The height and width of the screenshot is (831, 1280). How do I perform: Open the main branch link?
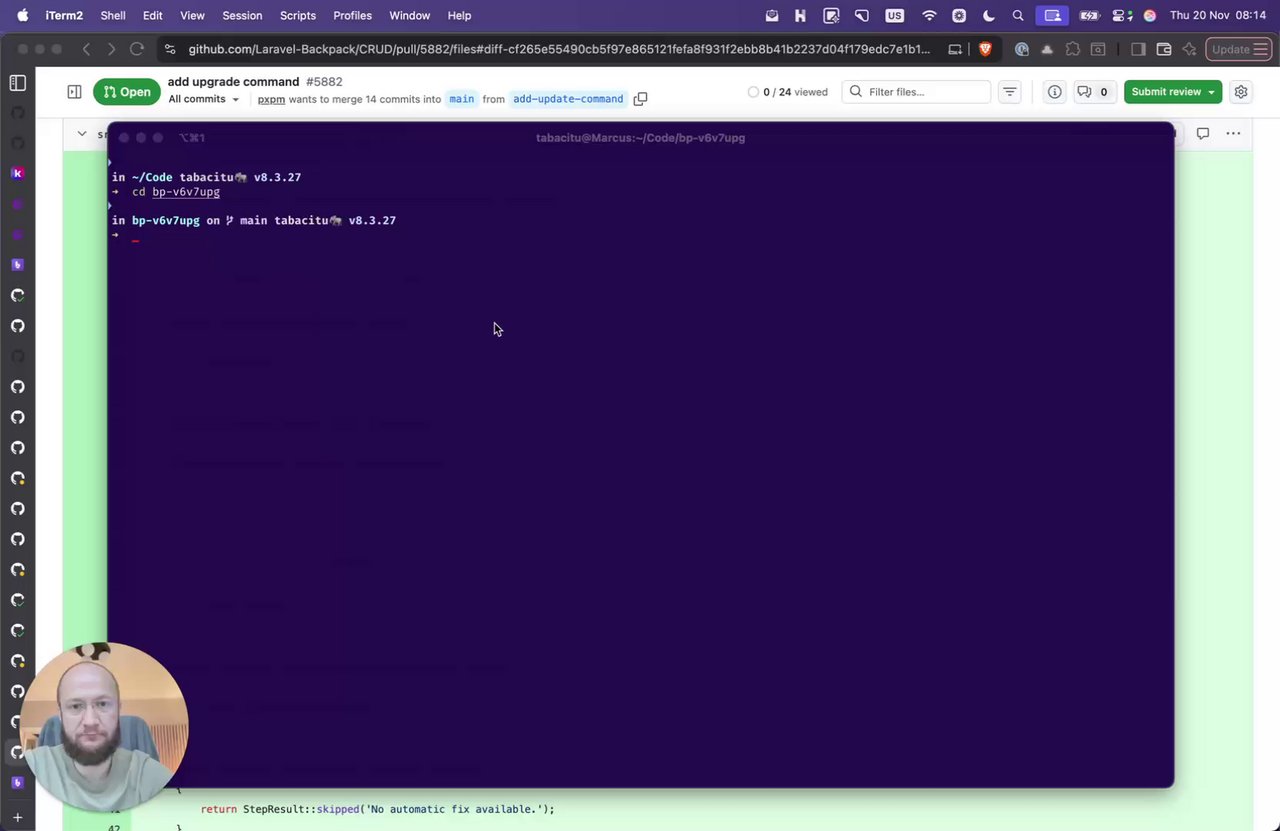point(462,99)
